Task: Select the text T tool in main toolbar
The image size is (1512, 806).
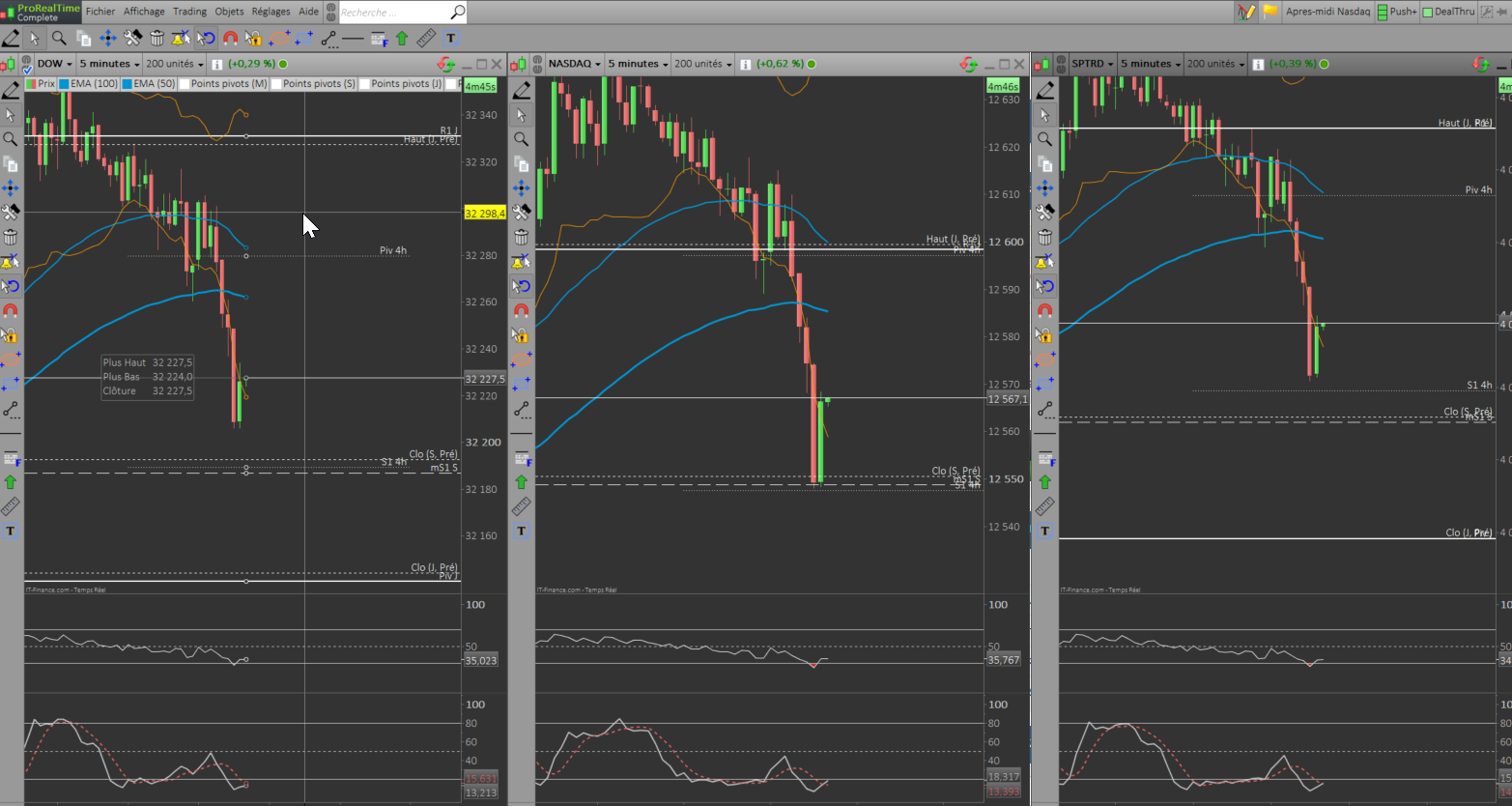Action: 450,39
